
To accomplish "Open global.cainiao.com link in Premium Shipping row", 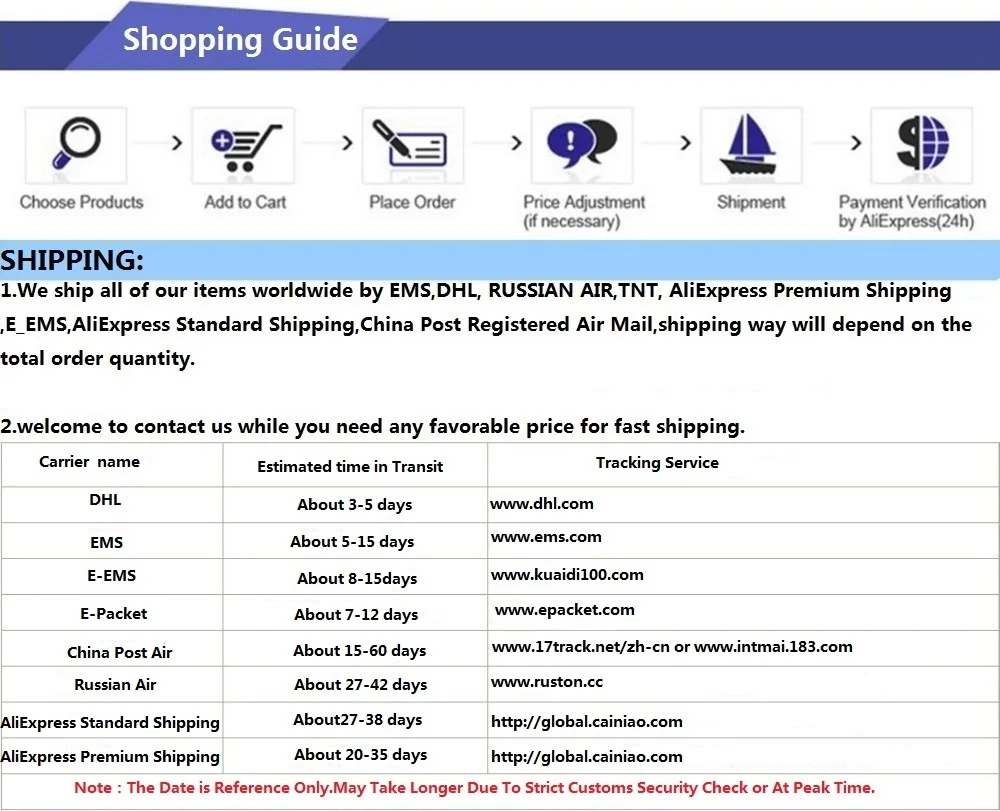I will [x=587, y=757].
